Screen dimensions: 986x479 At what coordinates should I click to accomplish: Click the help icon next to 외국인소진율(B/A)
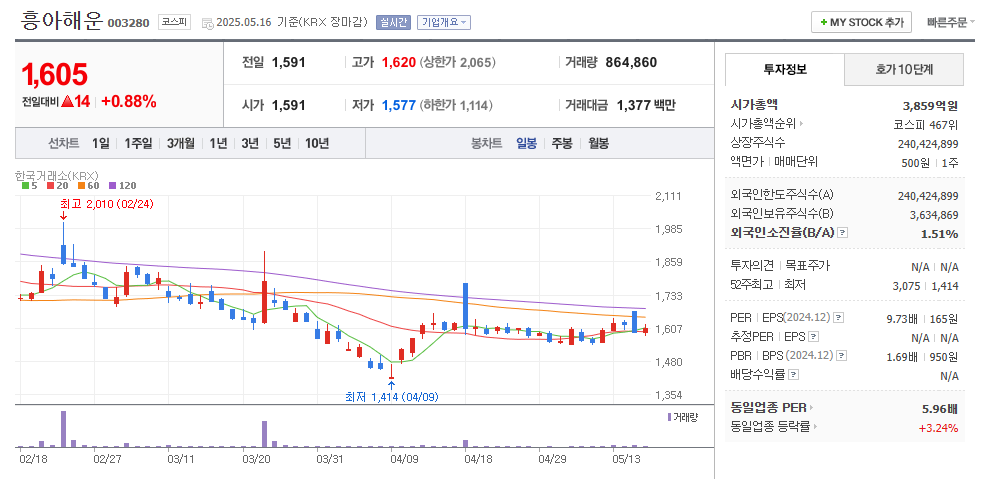(843, 233)
